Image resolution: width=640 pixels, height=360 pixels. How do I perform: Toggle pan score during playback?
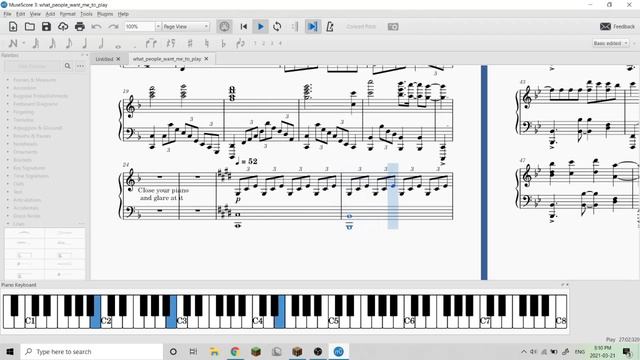tap(312, 27)
